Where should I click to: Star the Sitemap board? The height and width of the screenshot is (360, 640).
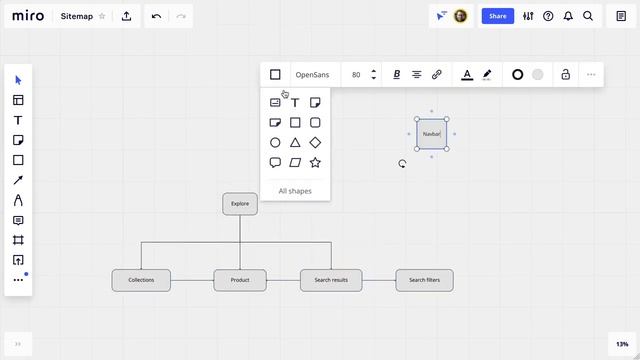102,16
